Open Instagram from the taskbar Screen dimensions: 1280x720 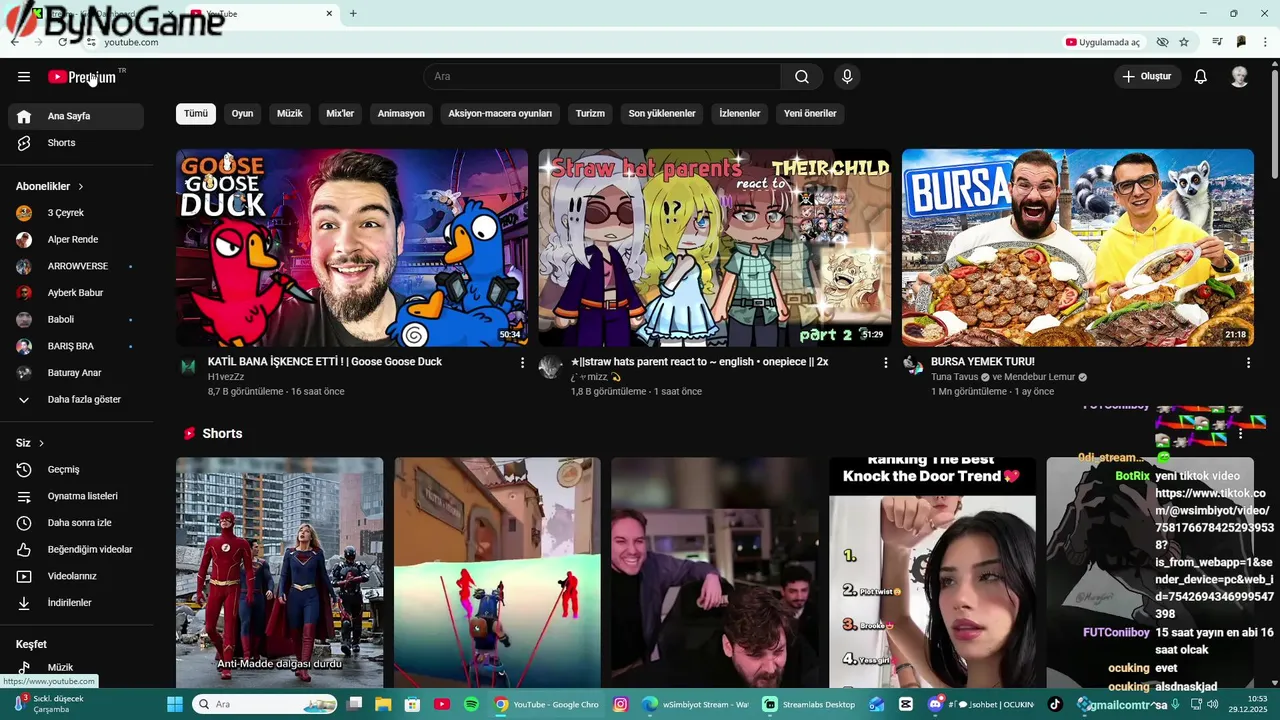[621, 704]
